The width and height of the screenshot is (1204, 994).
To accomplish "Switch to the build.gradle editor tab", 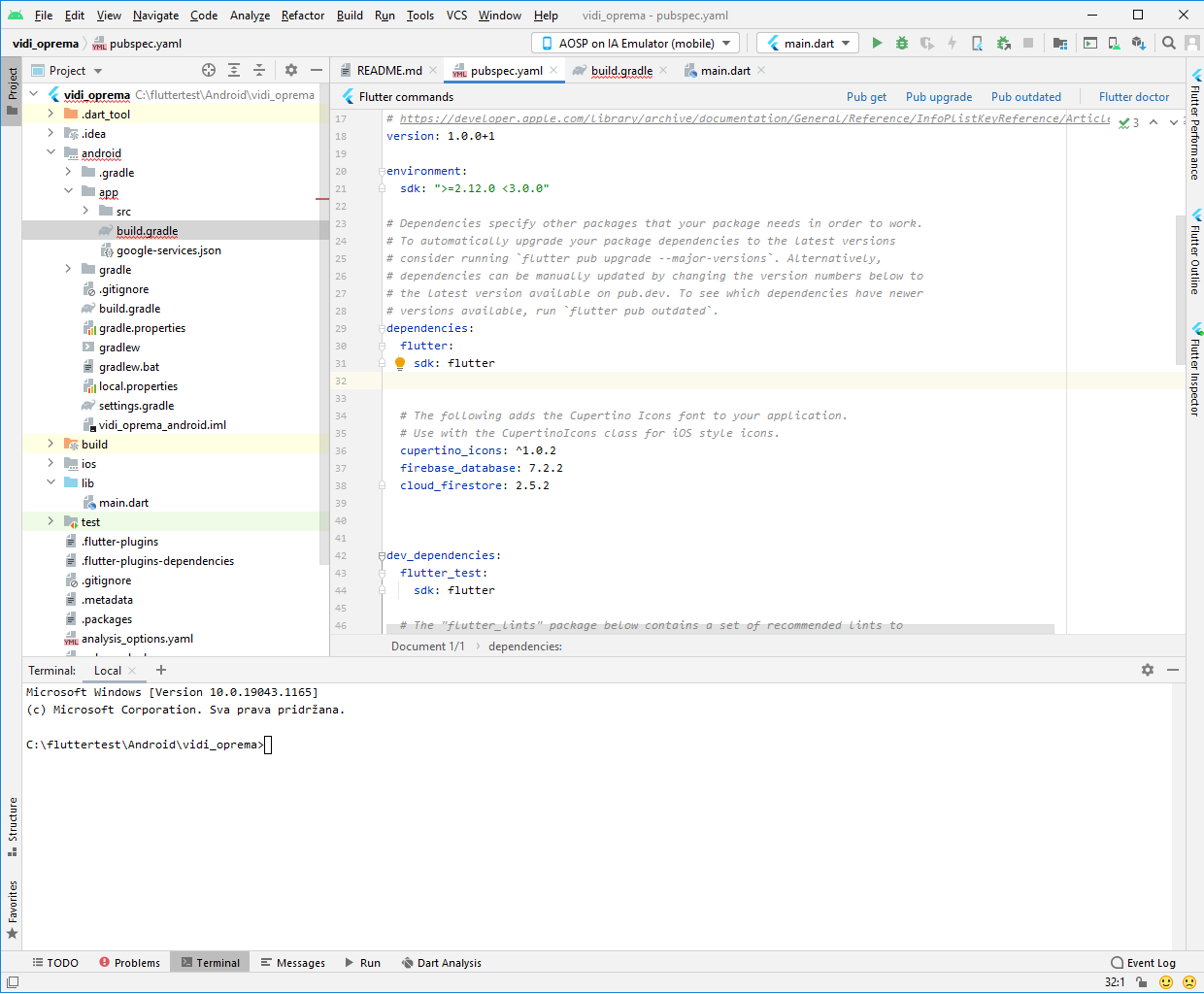I will [620, 70].
